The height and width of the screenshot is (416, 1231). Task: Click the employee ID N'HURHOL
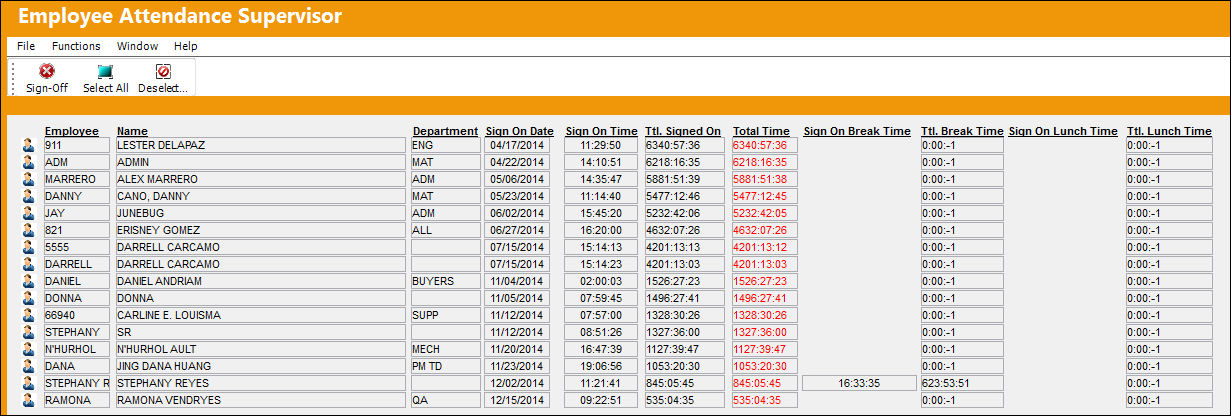pyautogui.click(x=76, y=349)
